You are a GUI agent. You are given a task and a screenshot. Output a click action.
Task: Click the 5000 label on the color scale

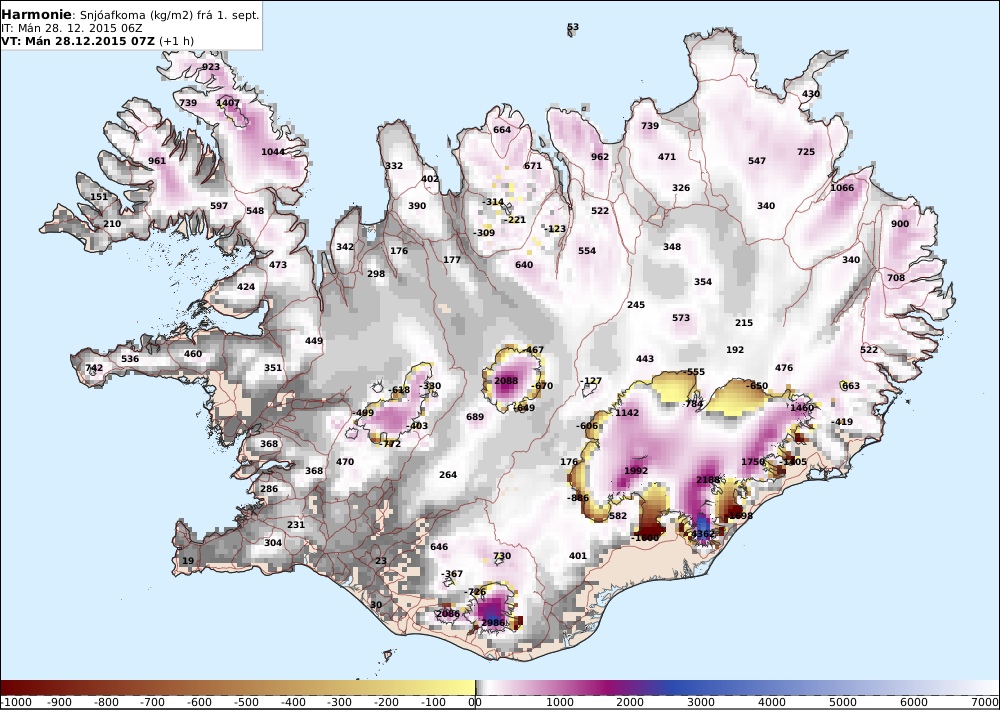pyautogui.click(x=843, y=702)
